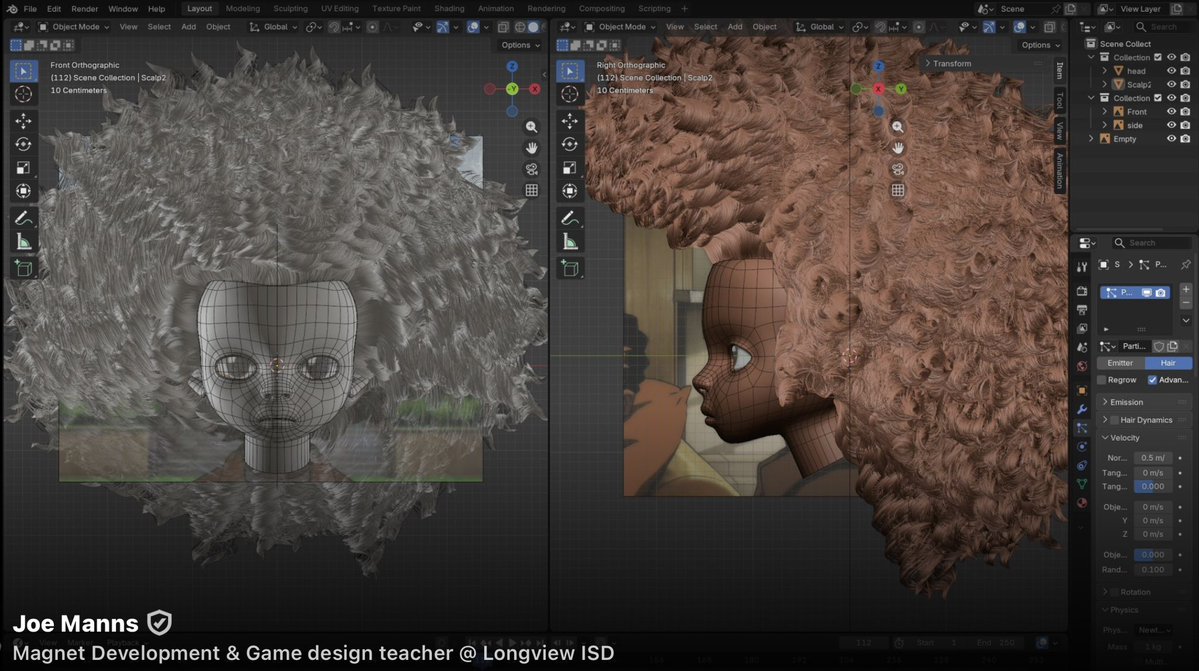Open Object Mode dropdown in right viewport
This screenshot has height=671, width=1199.
pos(620,27)
